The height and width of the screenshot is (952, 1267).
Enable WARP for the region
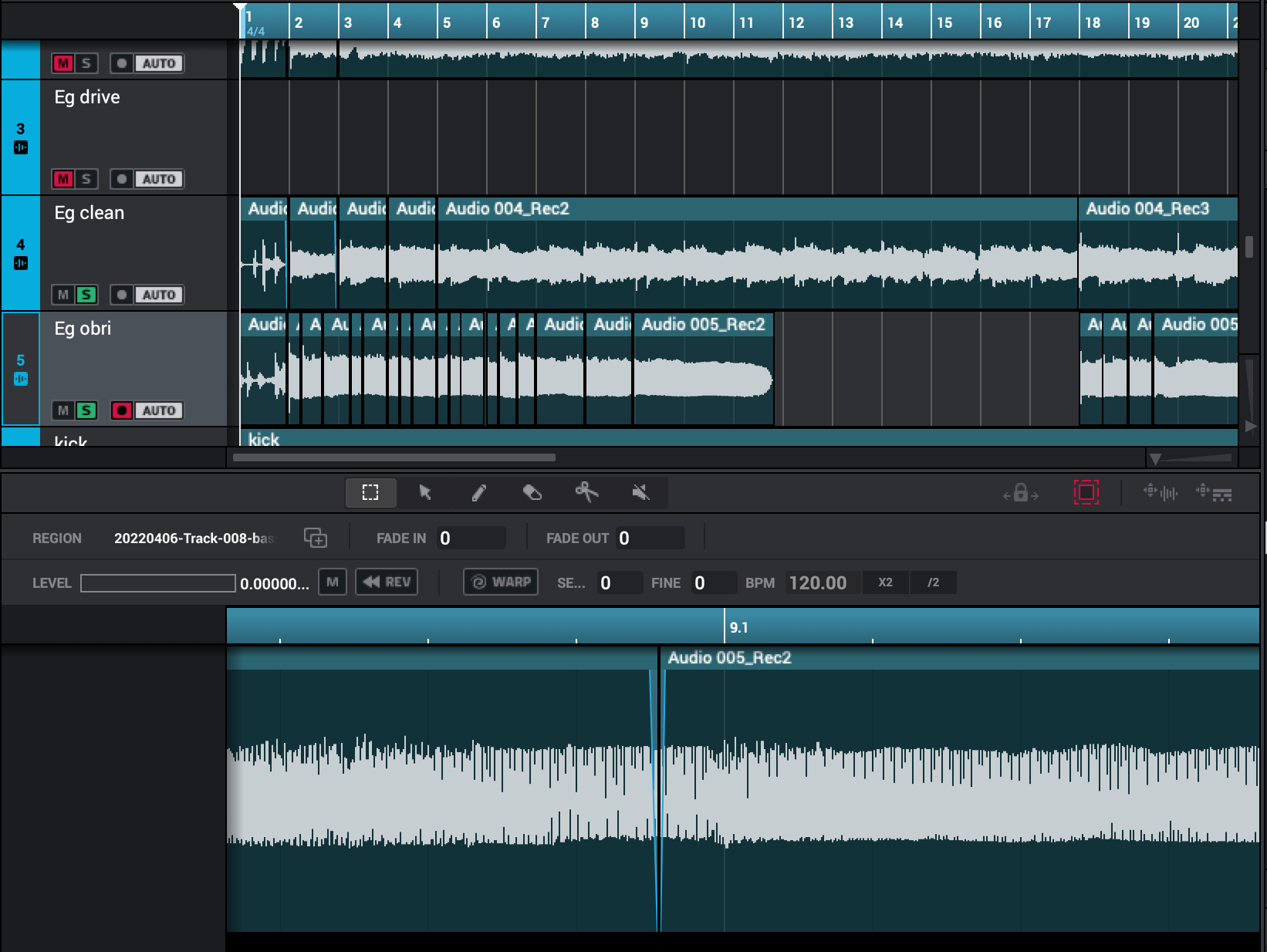tap(501, 582)
